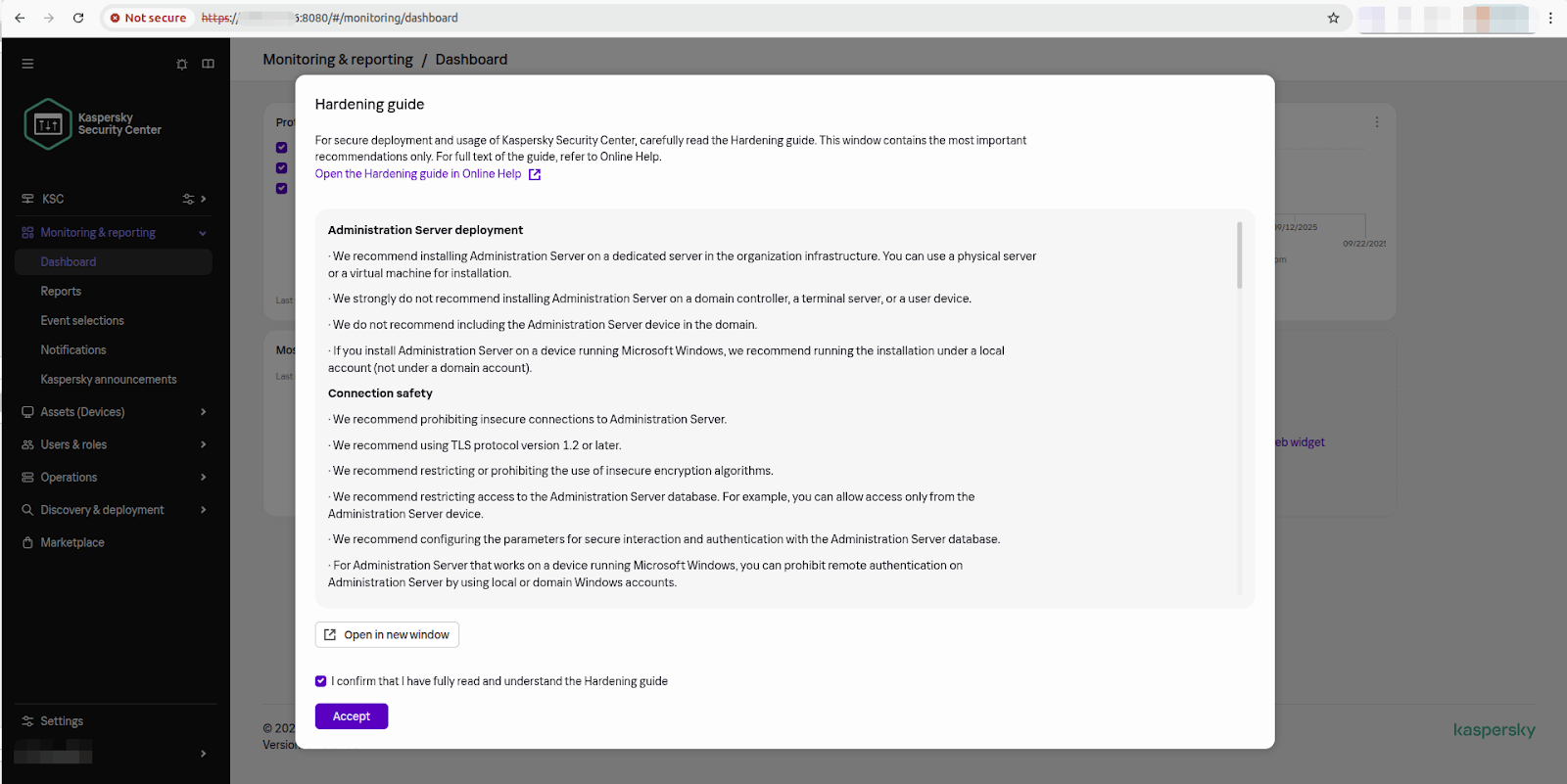Reload the page using browser refresh icon

pyautogui.click(x=78, y=18)
